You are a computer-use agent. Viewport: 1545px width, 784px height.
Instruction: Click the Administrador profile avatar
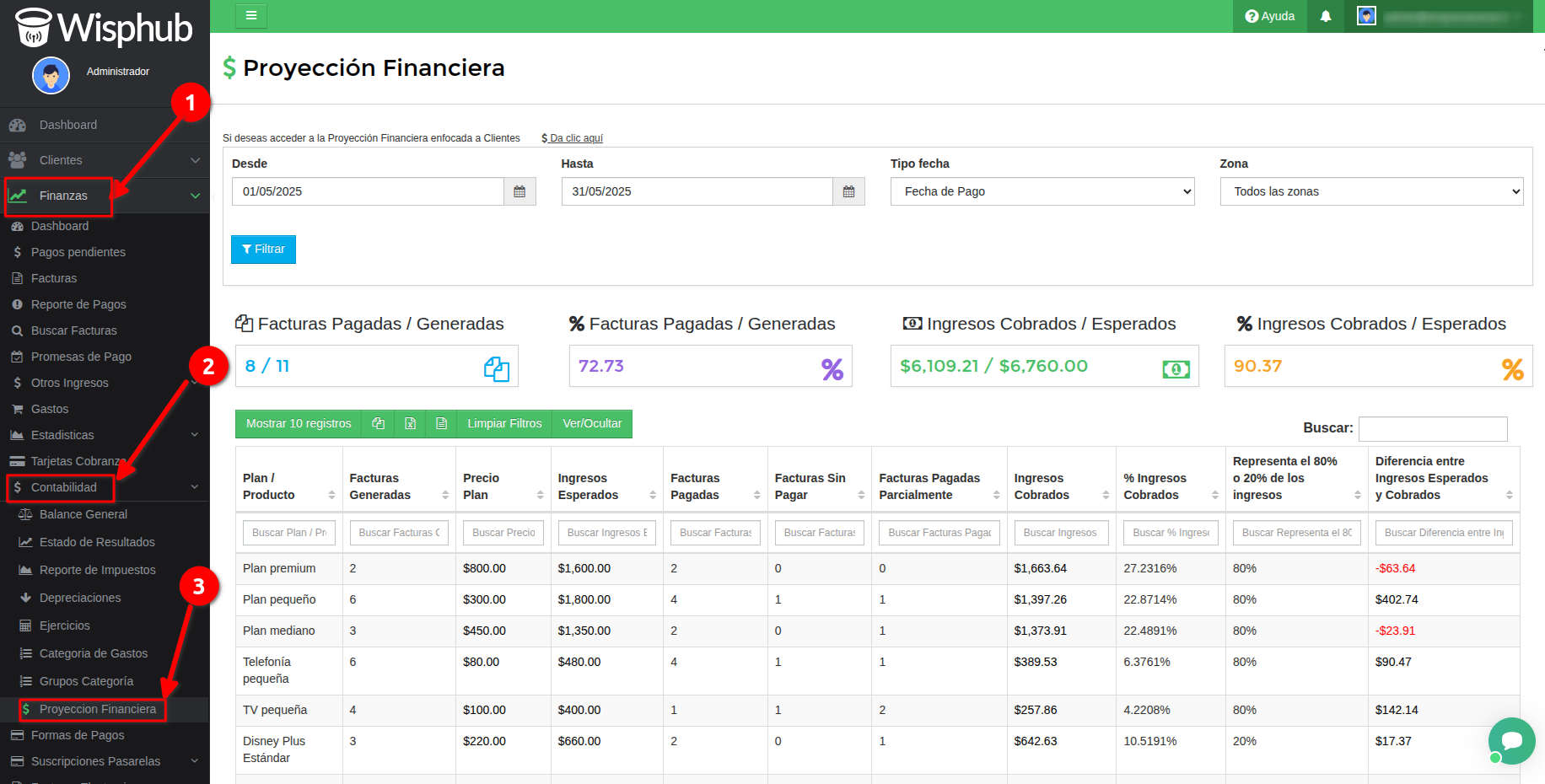click(51, 76)
